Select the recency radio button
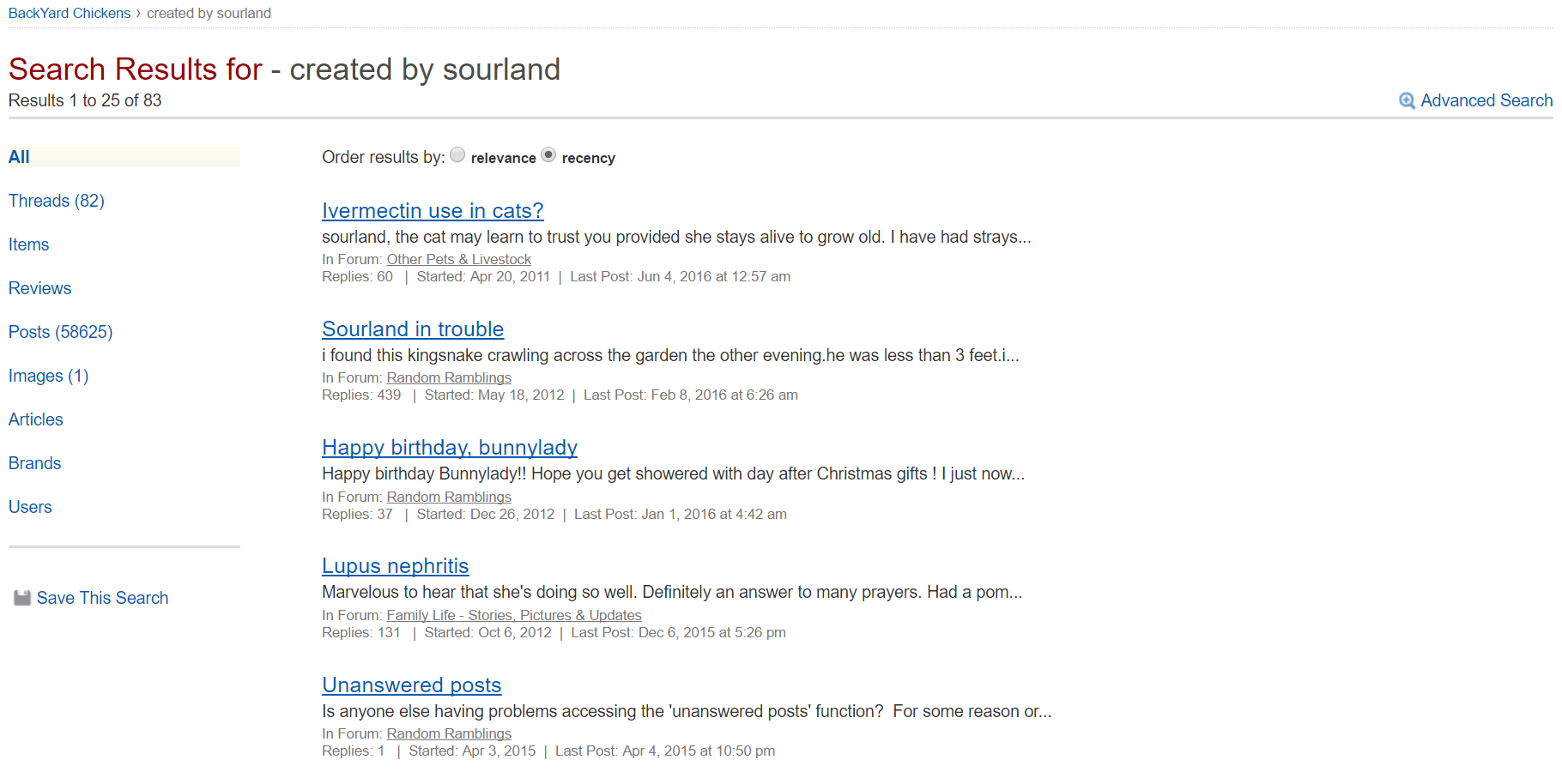This screenshot has height=784, width=1562. pyautogui.click(x=549, y=155)
